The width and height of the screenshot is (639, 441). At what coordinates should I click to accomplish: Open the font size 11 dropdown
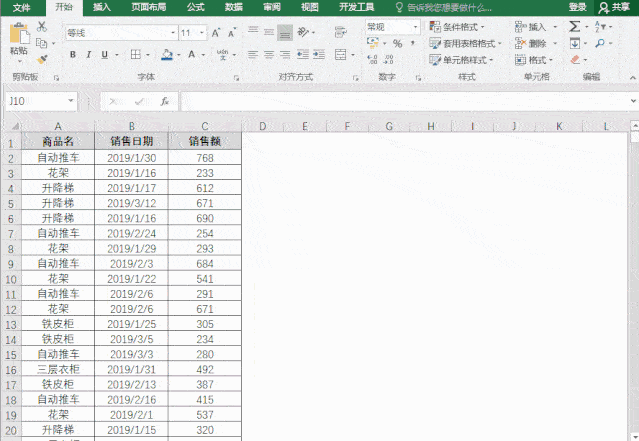[x=202, y=33]
